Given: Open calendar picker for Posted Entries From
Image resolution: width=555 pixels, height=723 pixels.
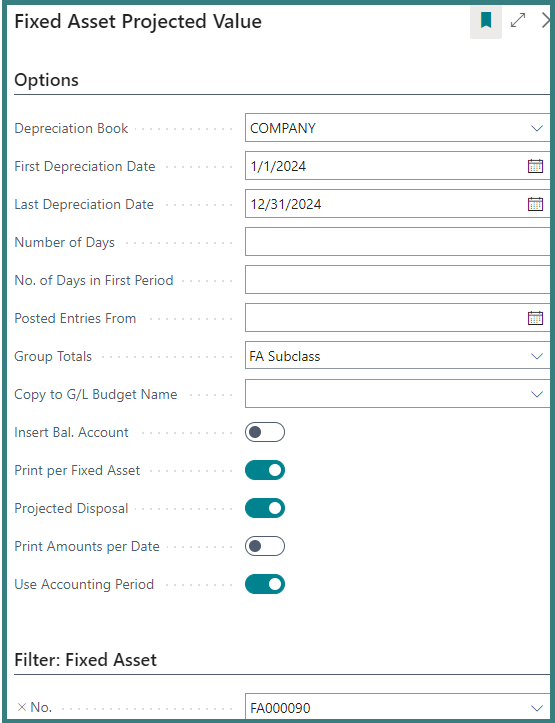Looking at the screenshot, I should (535, 318).
